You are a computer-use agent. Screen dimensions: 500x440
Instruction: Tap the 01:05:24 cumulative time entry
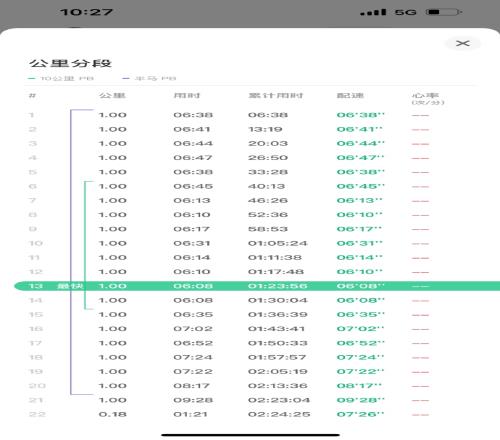click(277, 243)
